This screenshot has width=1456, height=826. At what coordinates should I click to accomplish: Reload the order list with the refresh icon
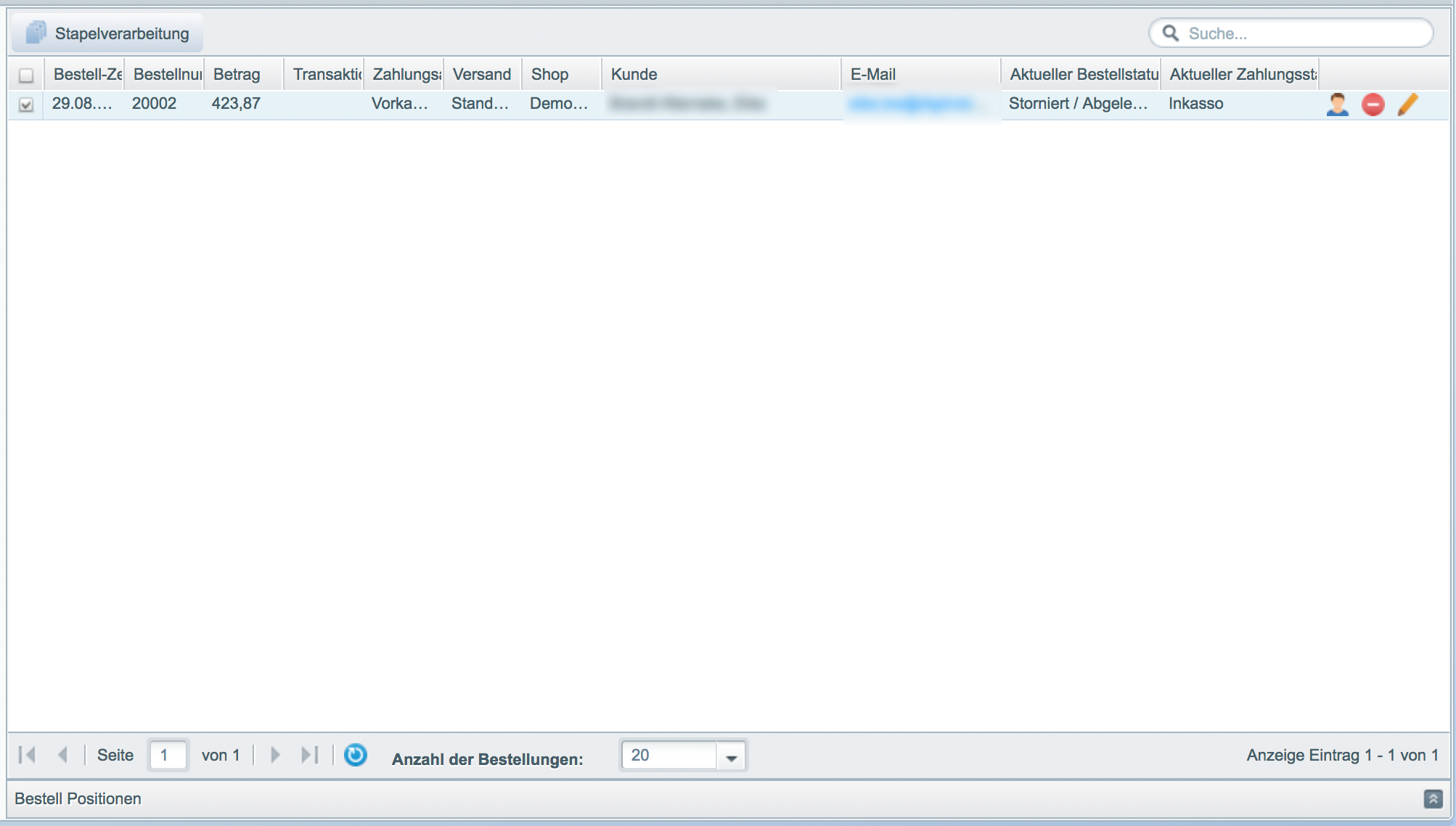point(356,755)
